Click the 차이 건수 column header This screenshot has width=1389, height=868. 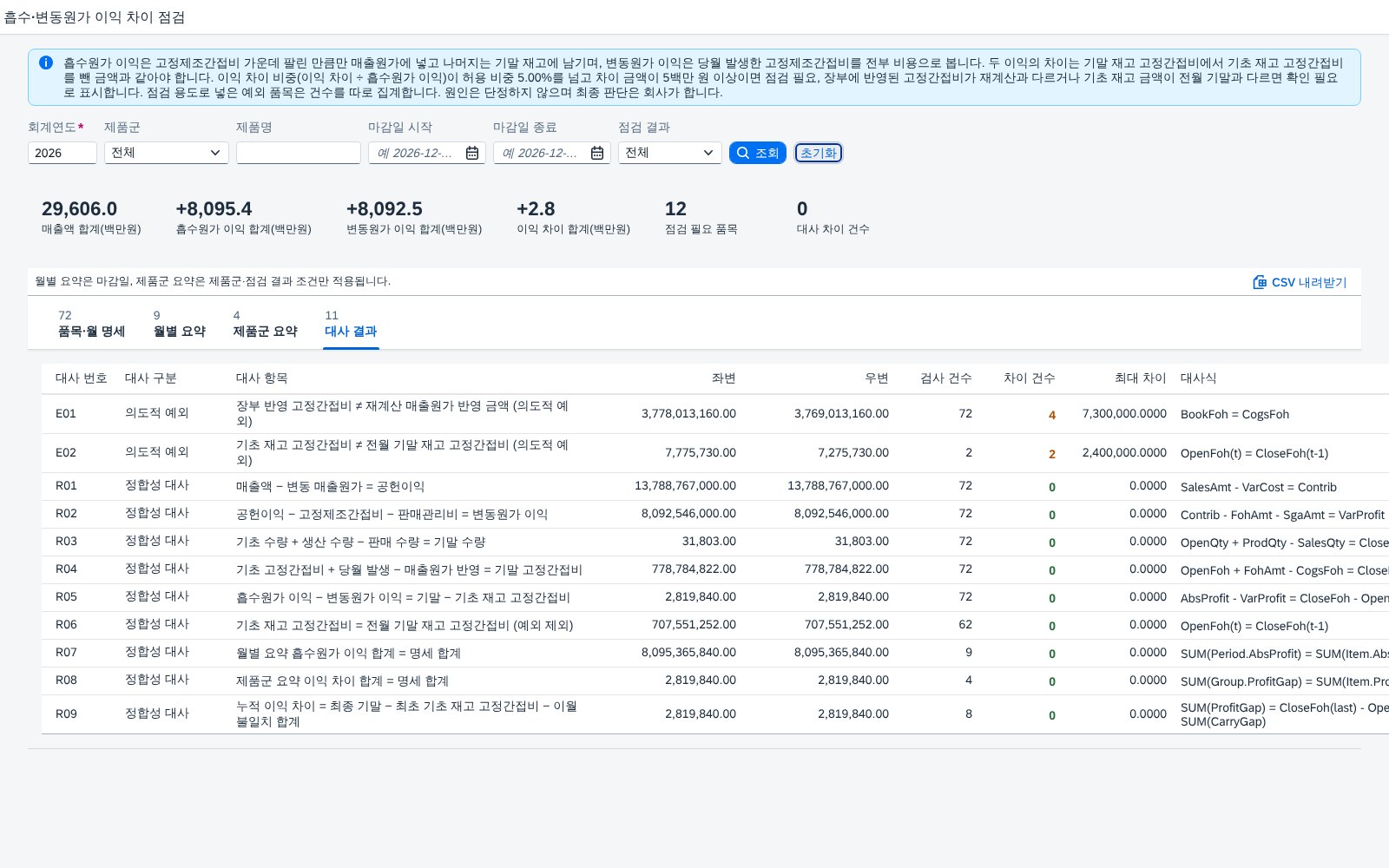(x=1030, y=378)
